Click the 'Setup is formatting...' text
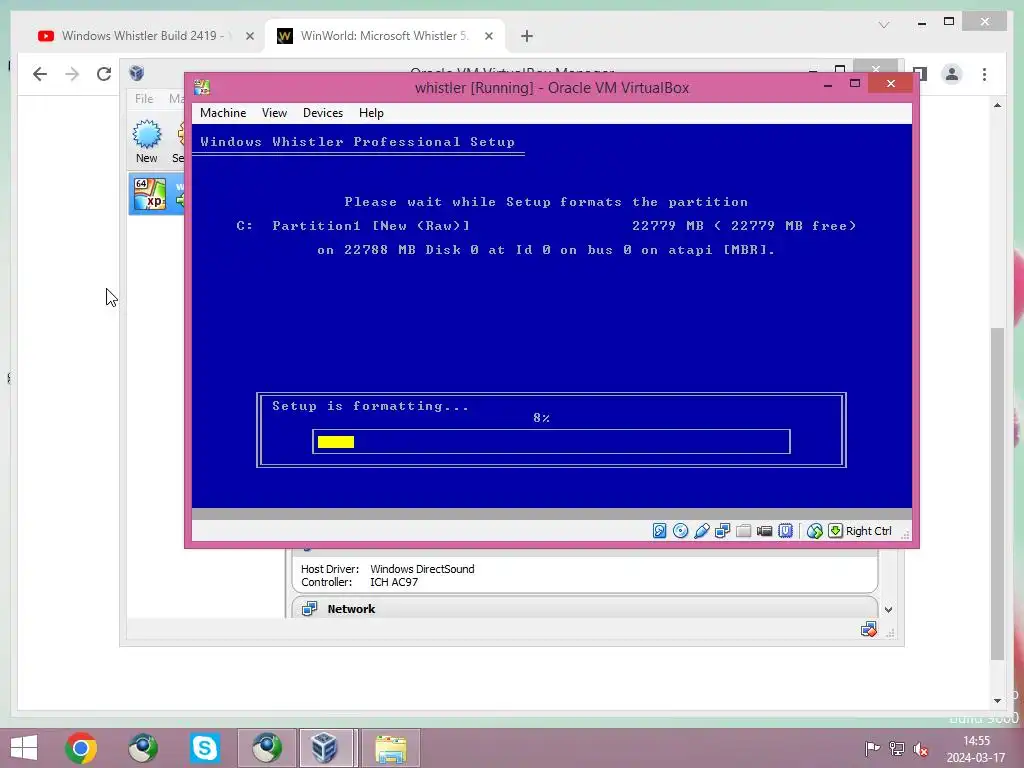This screenshot has width=1024, height=768. [370, 406]
